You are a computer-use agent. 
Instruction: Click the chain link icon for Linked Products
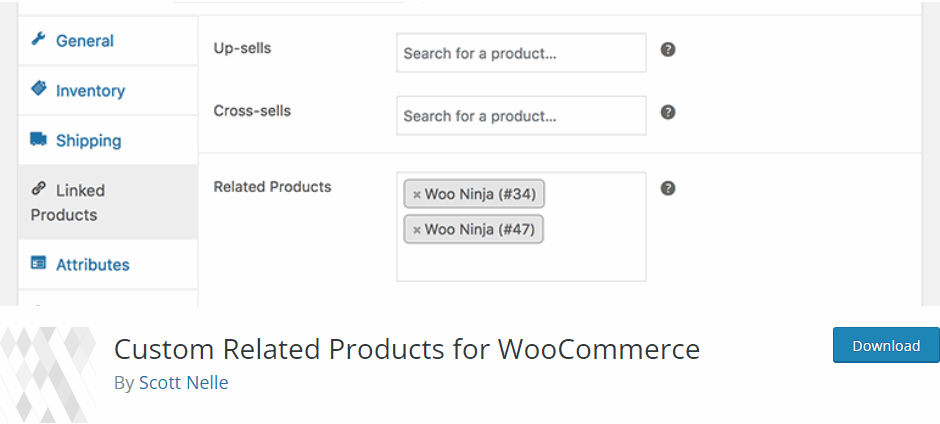38,189
